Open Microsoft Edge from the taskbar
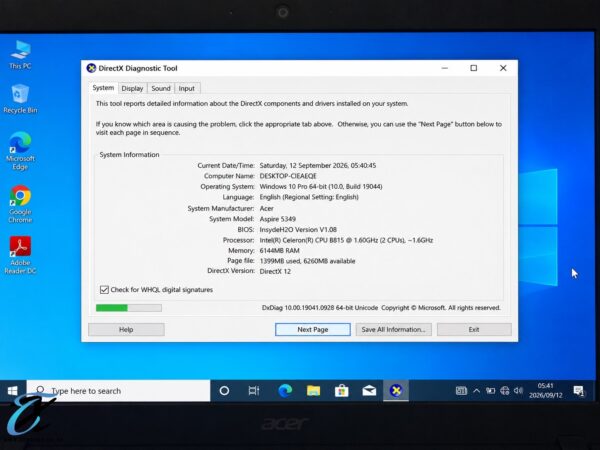 tap(285, 391)
